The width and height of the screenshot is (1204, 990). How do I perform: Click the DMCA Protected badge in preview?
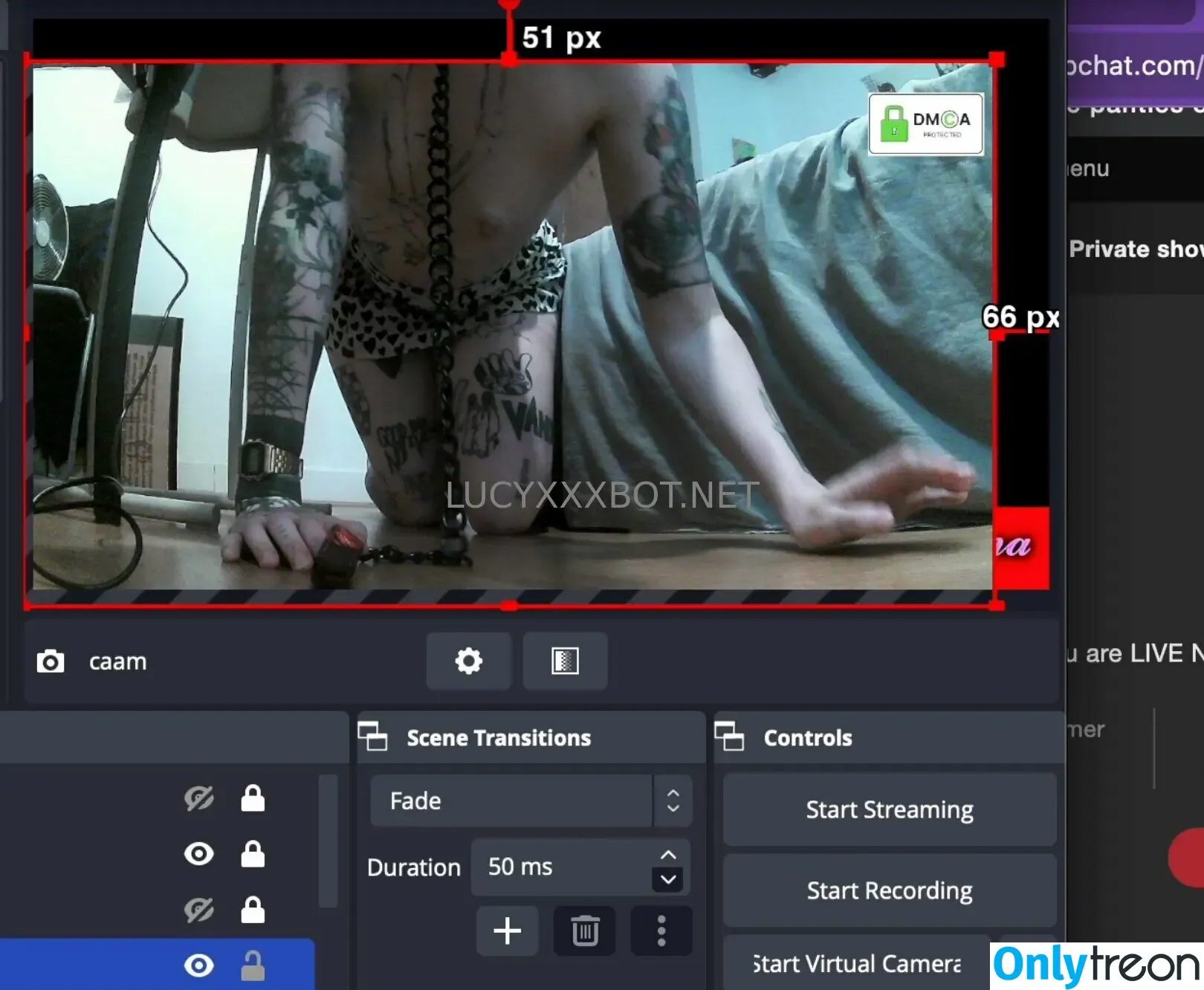click(x=926, y=124)
